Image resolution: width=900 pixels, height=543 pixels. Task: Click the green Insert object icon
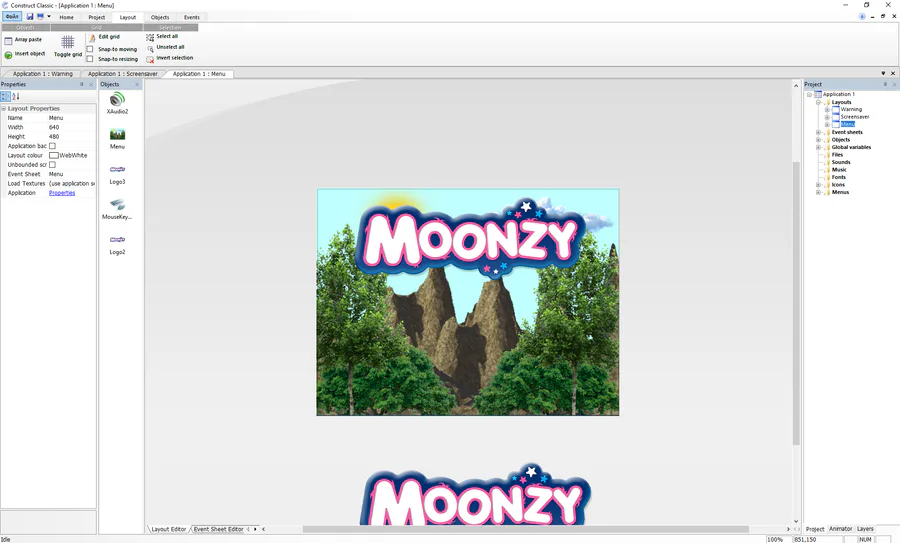click(8, 55)
